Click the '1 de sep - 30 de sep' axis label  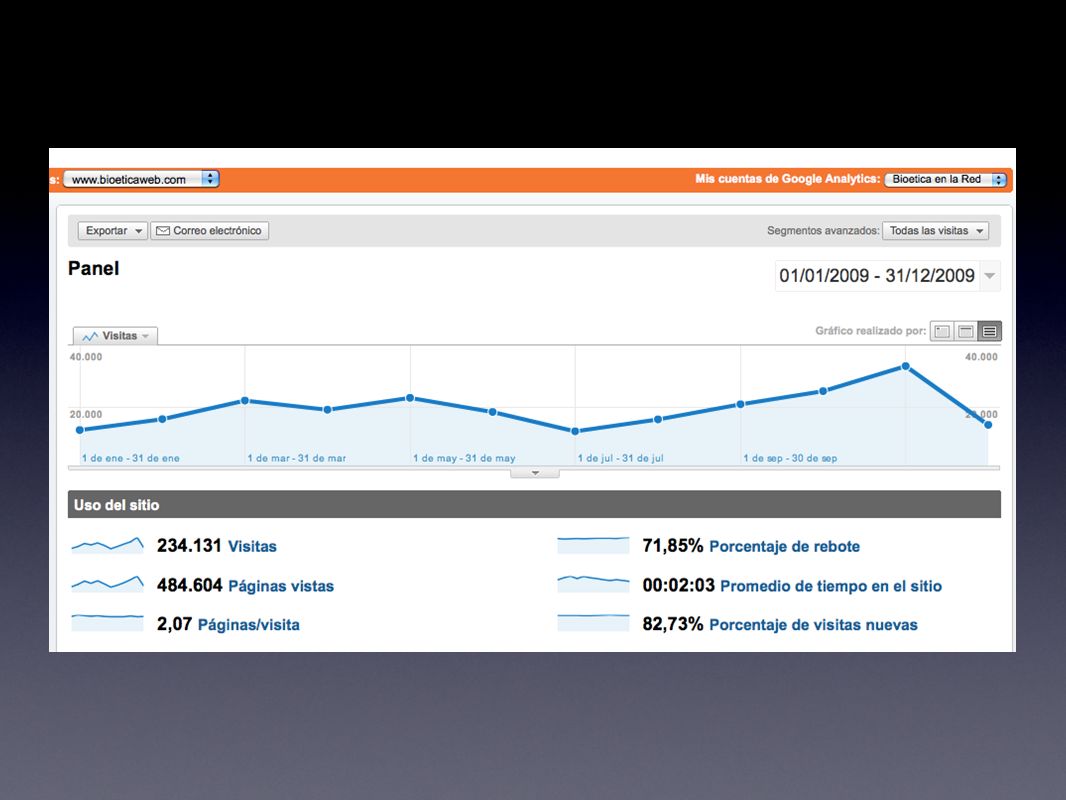click(790, 458)
